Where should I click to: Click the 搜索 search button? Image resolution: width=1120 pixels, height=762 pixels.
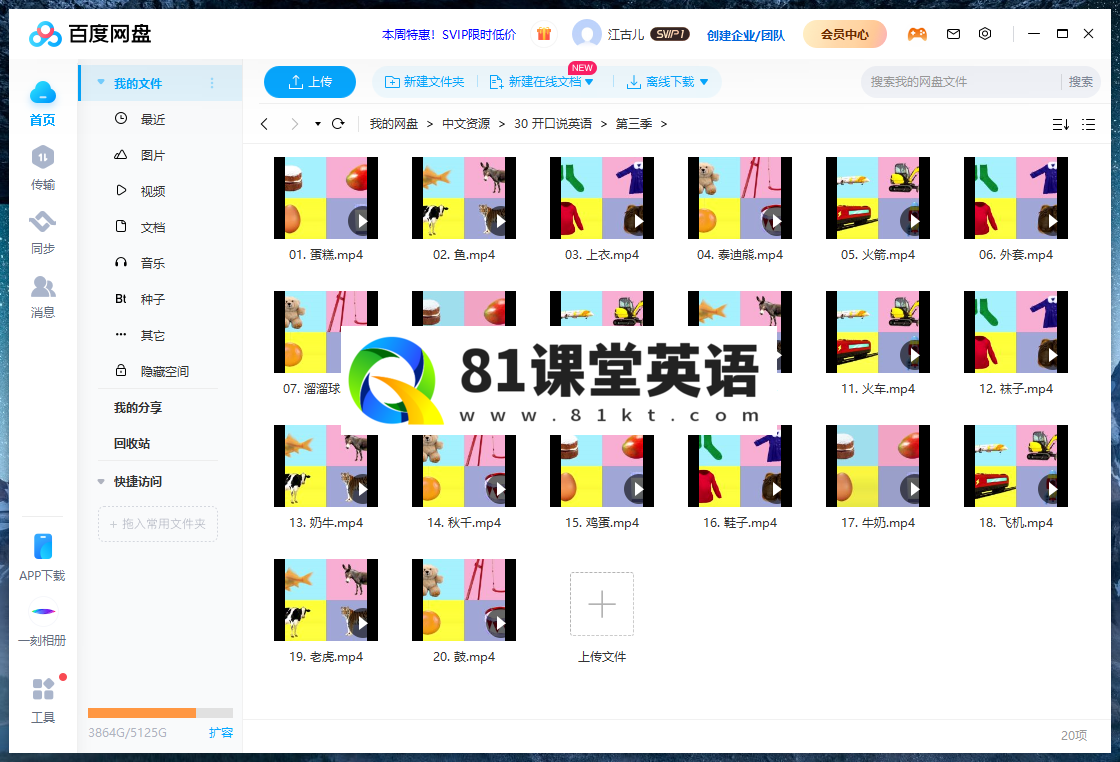point(1081,82)
